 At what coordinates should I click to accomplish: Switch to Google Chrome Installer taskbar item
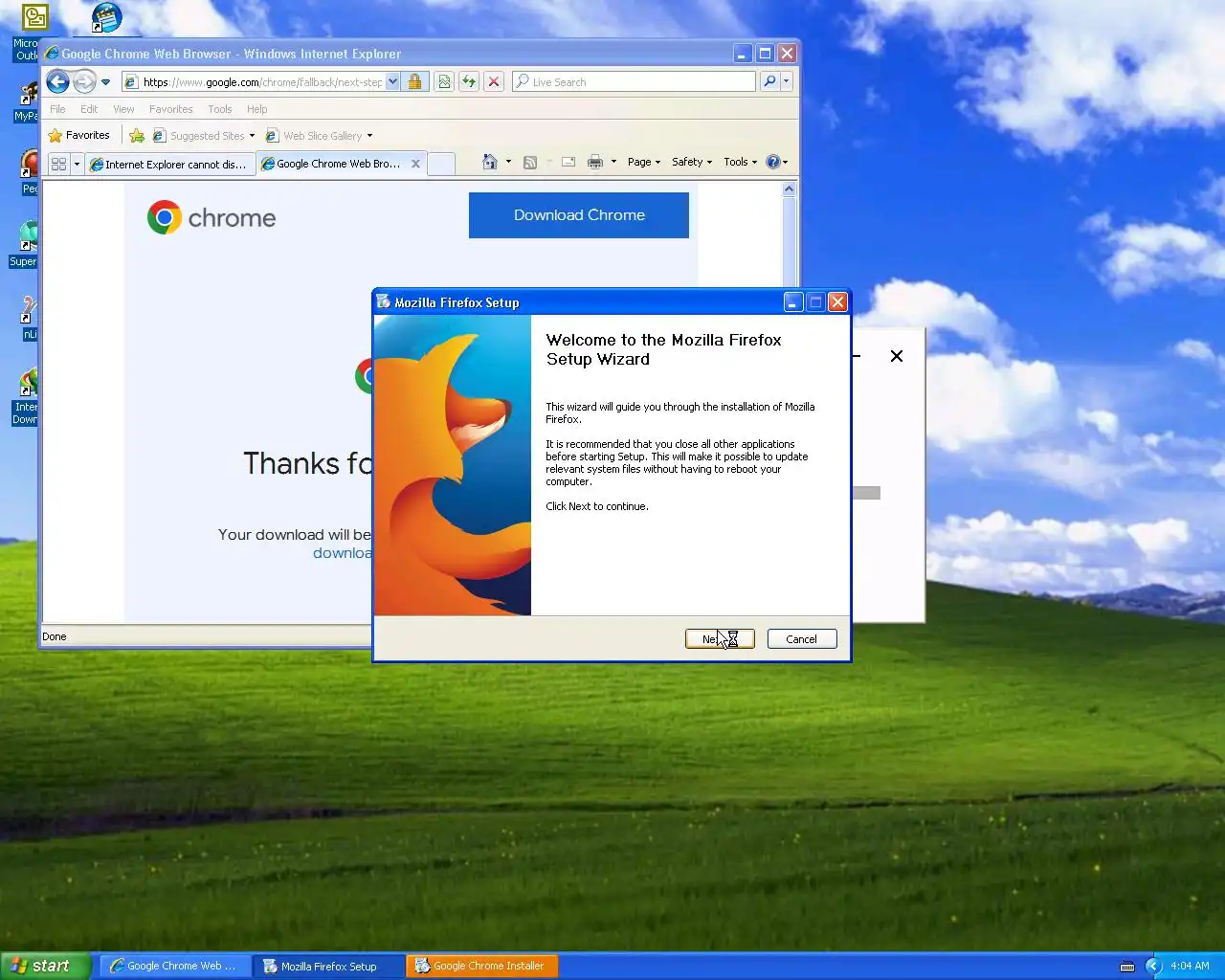481,966
